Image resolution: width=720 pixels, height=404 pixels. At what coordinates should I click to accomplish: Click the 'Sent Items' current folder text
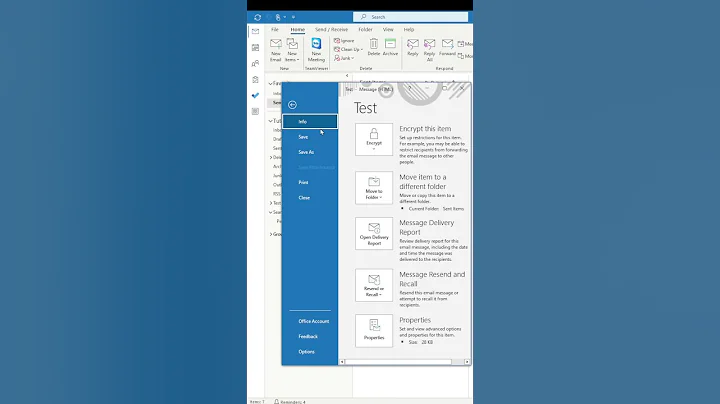point(453,209)
